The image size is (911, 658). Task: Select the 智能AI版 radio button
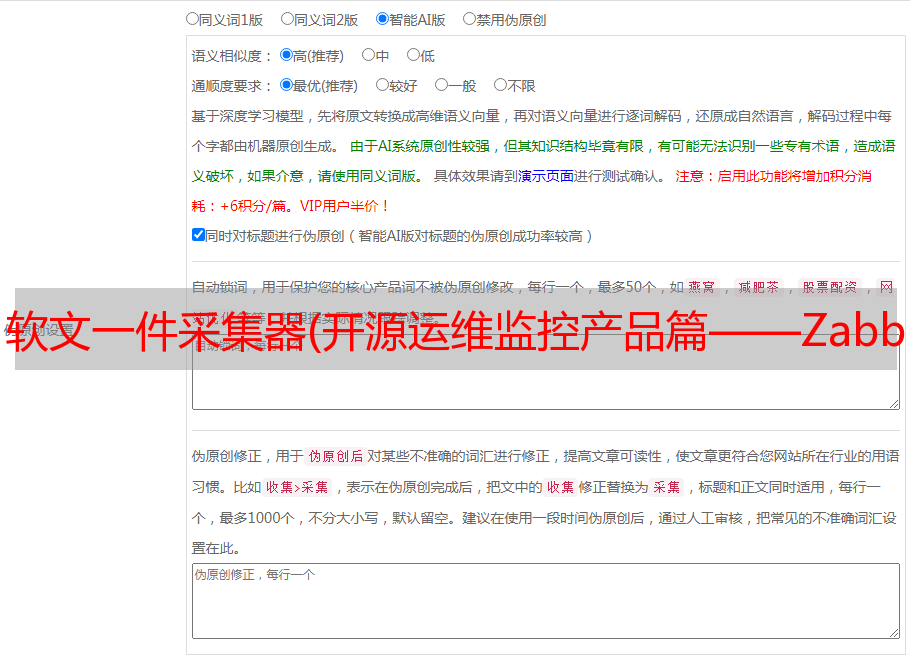point(382,19)
